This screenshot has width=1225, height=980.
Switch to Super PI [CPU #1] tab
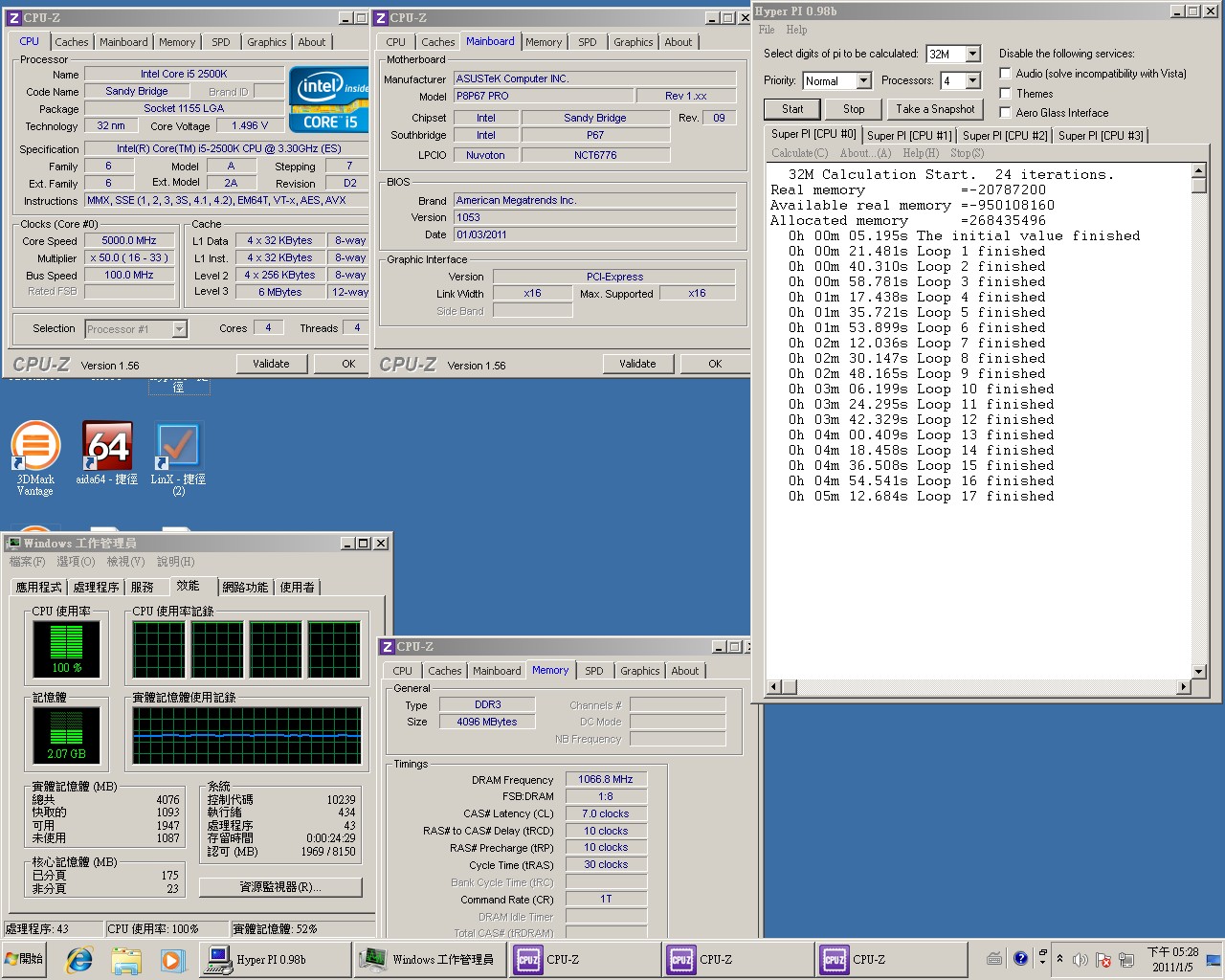click(909, 136)
